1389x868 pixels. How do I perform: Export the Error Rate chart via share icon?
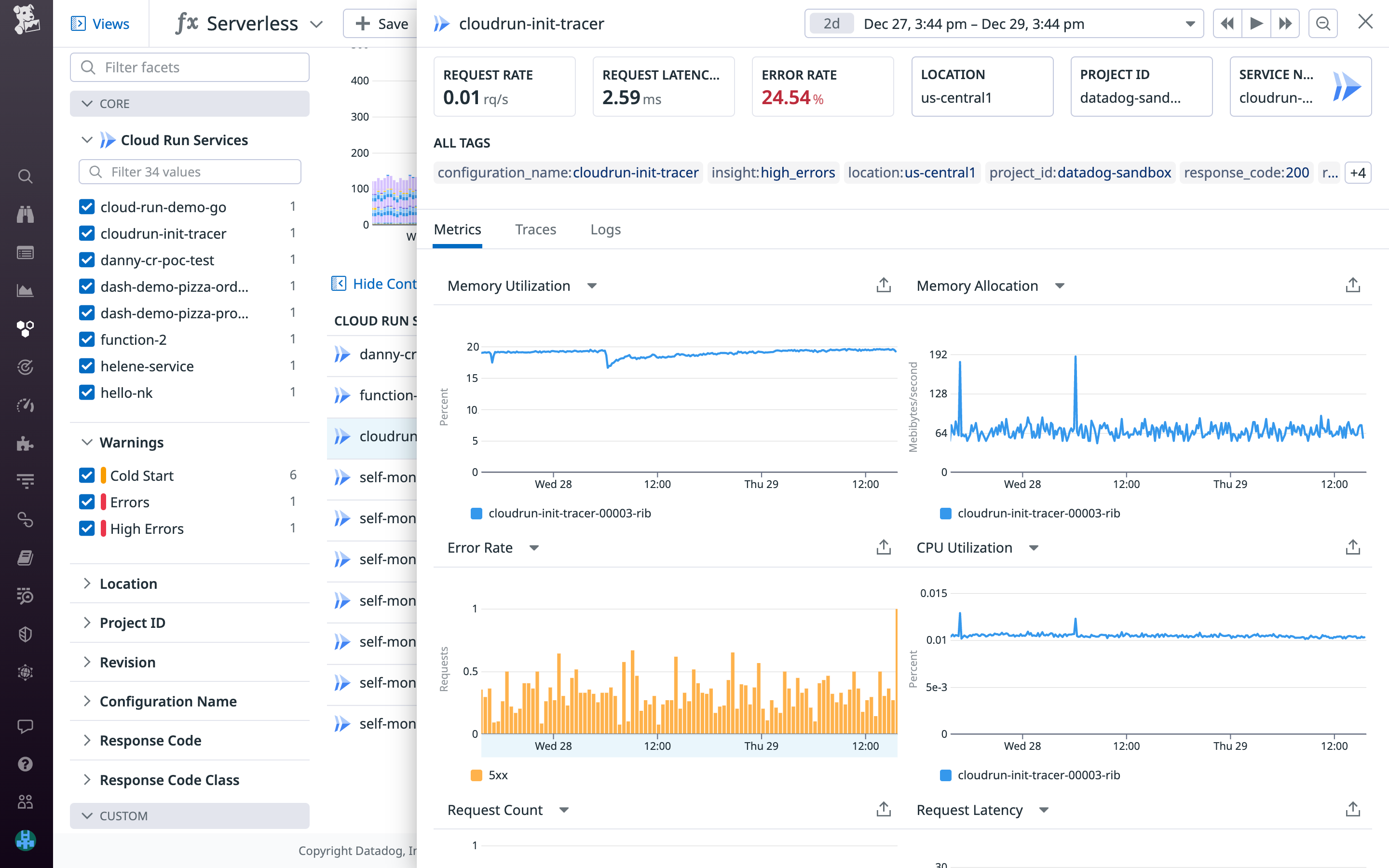[883, 547]
